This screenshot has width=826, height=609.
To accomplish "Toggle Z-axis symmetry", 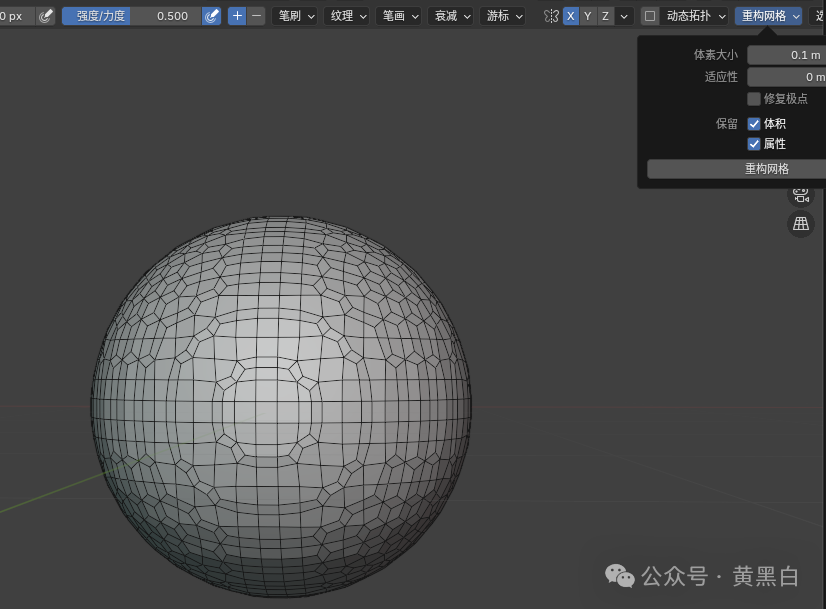I will tap(605, 16).
